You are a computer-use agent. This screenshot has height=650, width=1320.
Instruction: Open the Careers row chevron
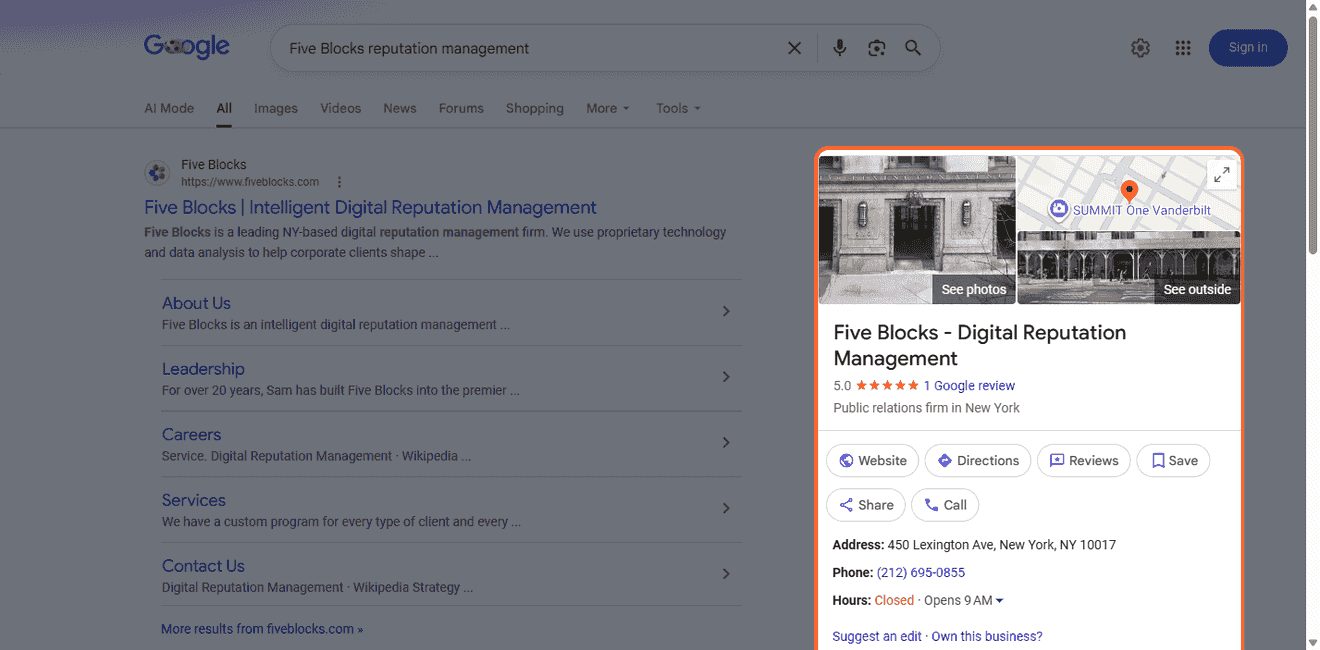[726, 443]
